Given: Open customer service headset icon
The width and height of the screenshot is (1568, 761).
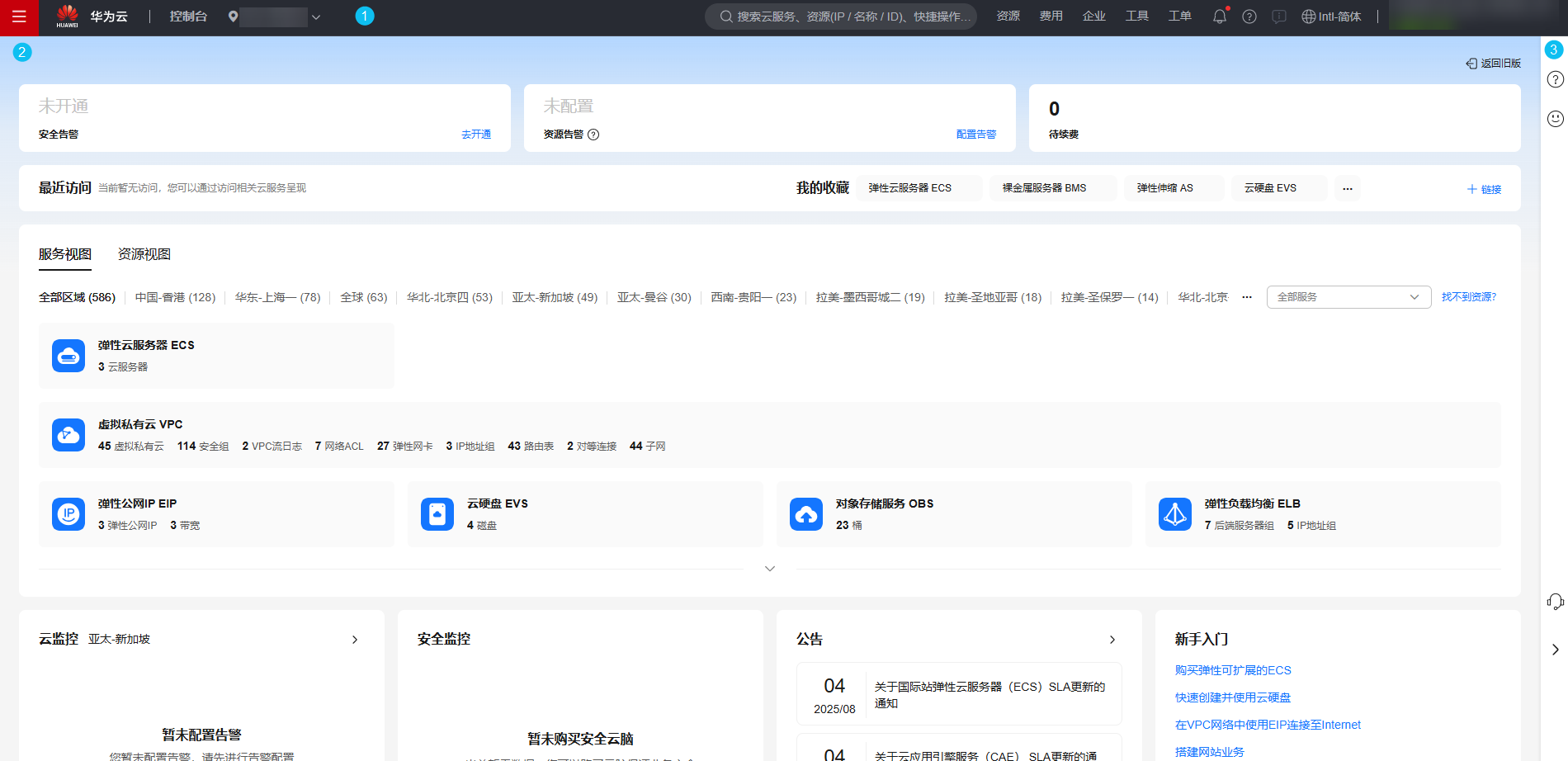Looking at the screenshot, I should point(1555,602).
